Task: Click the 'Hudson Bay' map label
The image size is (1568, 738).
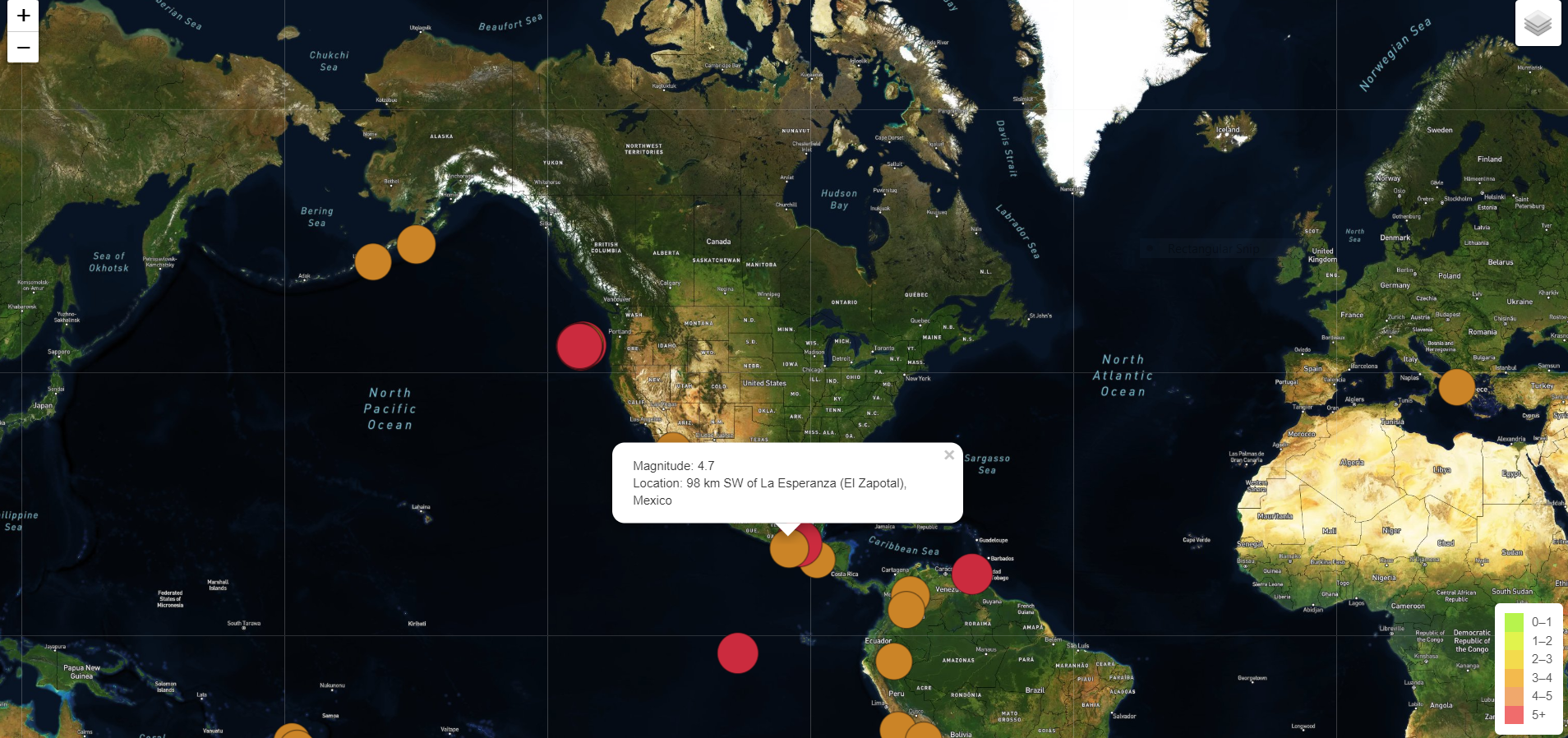Action: pyautogui.click(x=839, y=200)
